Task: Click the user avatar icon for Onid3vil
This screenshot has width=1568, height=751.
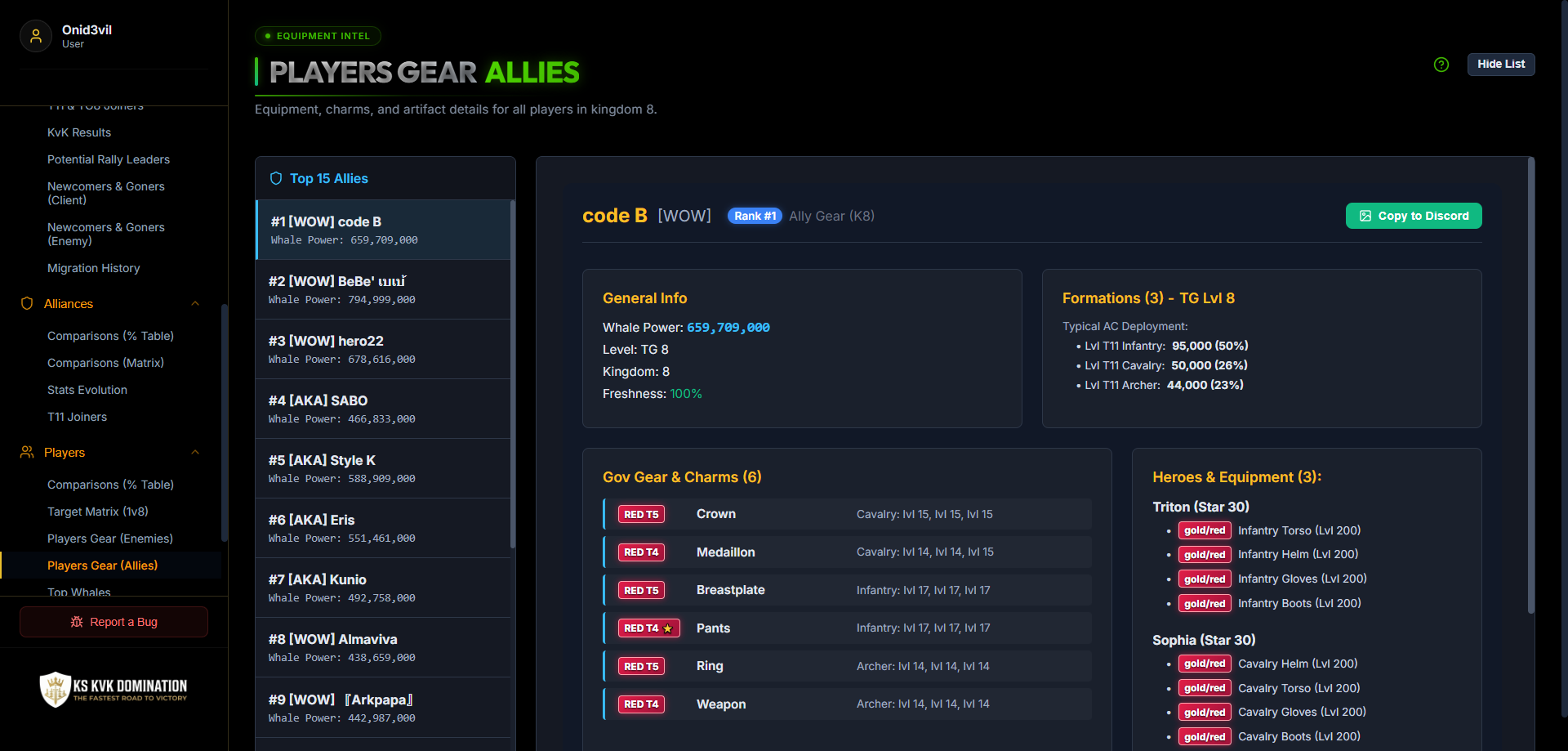Action: click(36, 36)
